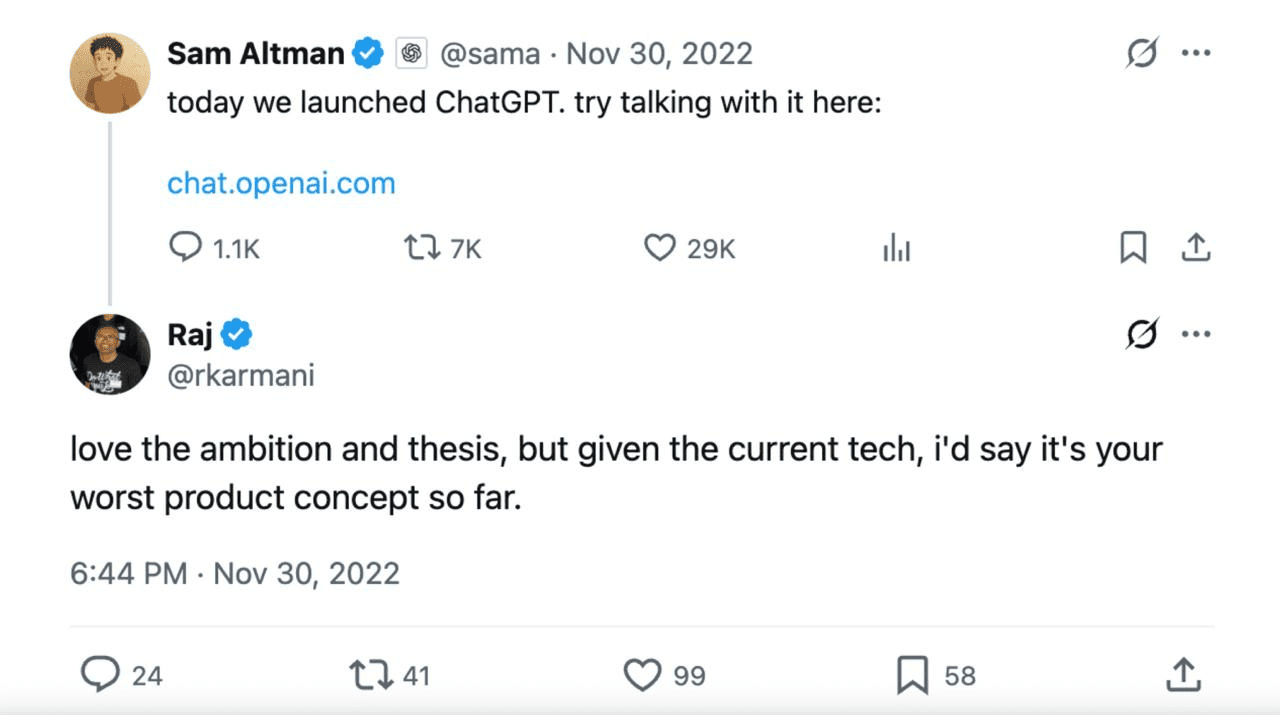Open more options menu on Raj's reply
The width and height of the screenshot is (1280, 715).
click(x=1196, y=335)
